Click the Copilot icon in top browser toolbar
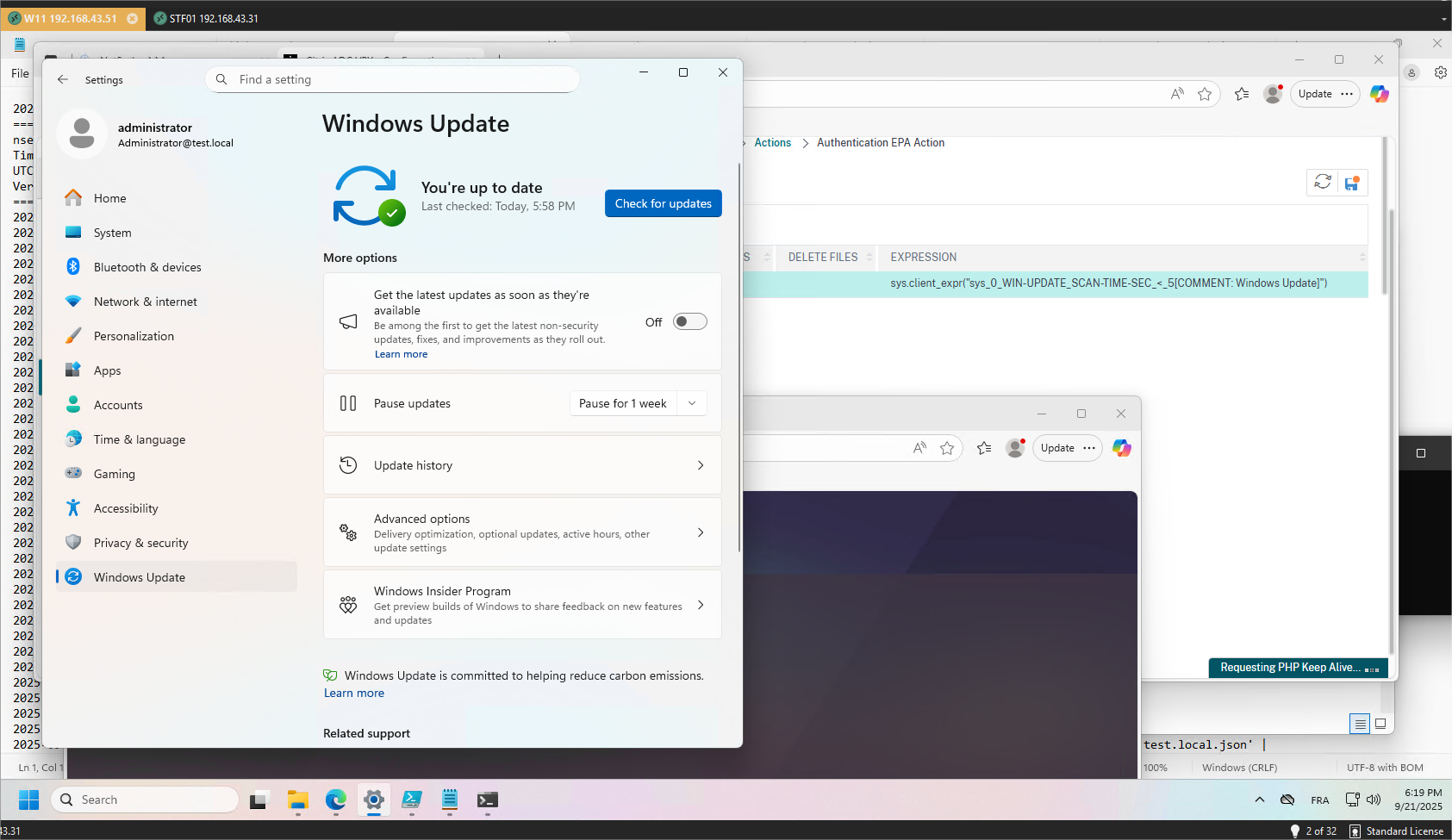This screenshot has width=1452, height=840. click(x=1379, y=94)
